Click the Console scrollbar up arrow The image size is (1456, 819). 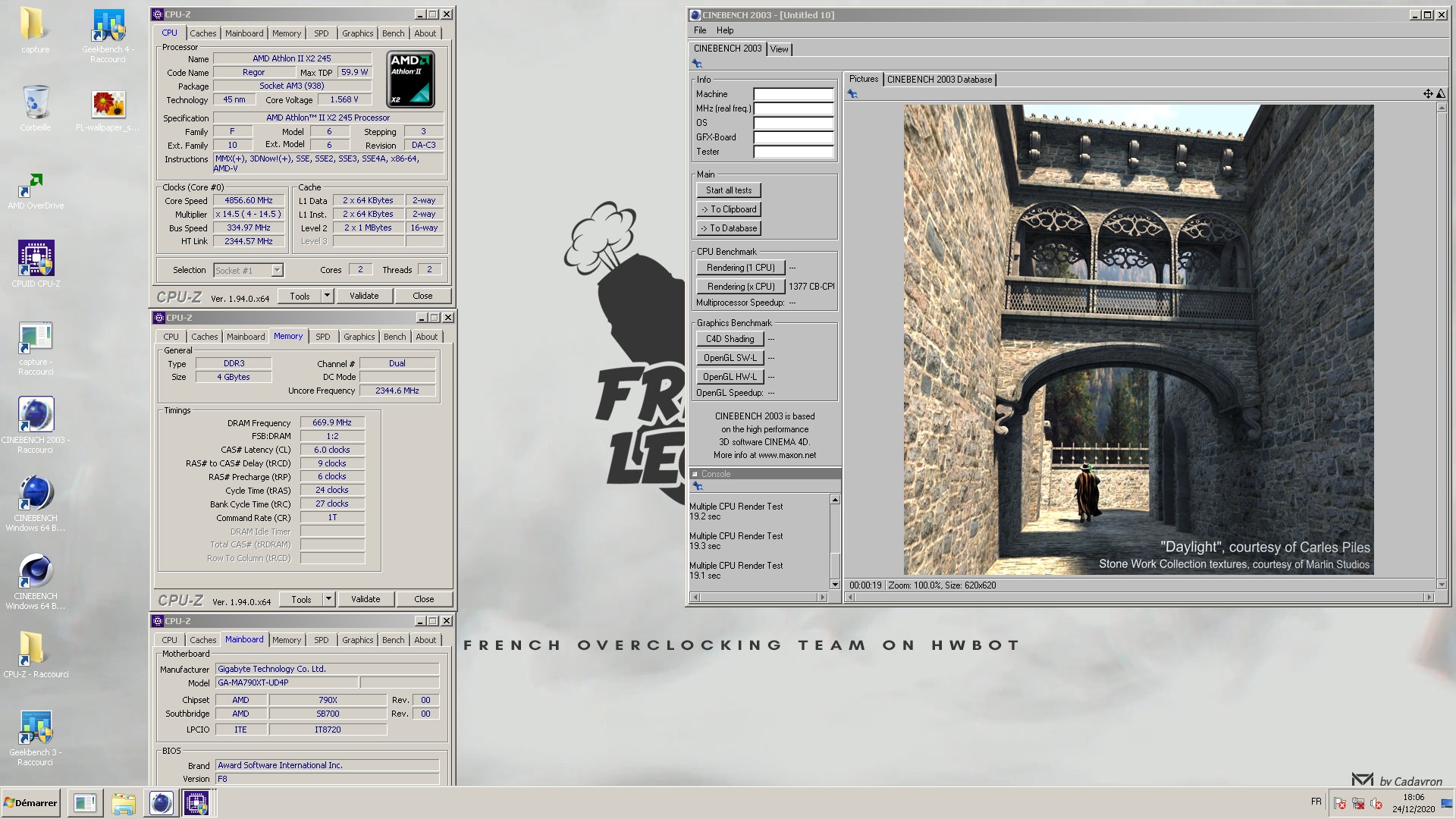[x=835, y=500]
